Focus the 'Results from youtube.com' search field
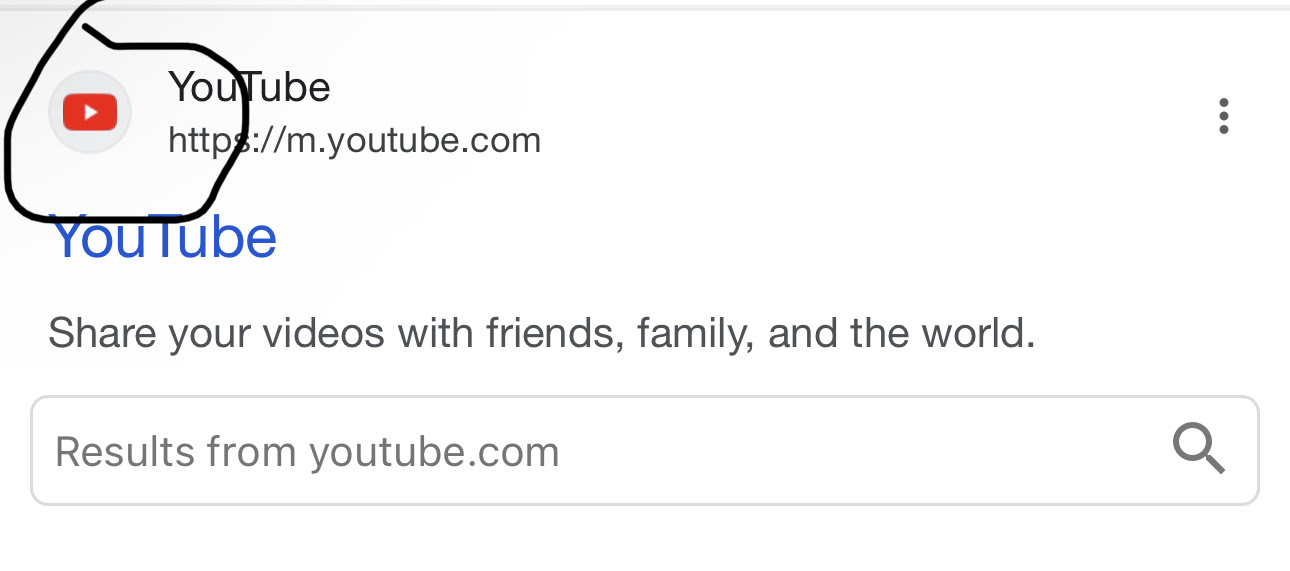The image size is (1290, 571). click(600, 451)
